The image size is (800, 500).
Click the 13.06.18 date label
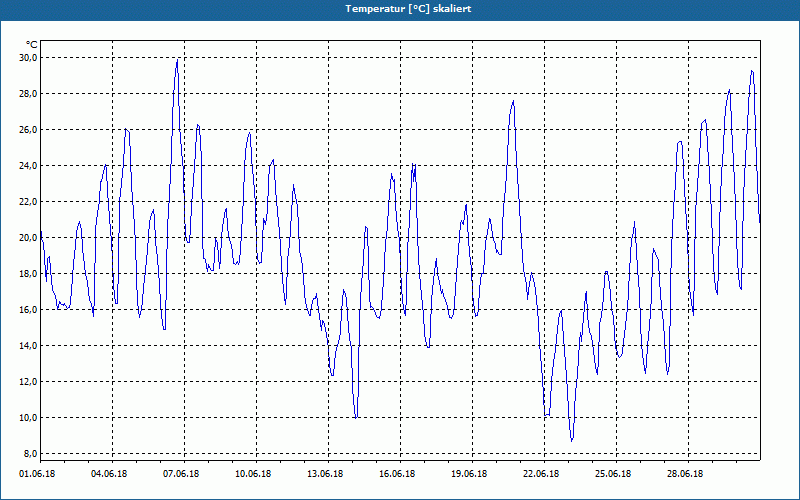[325, 474]
